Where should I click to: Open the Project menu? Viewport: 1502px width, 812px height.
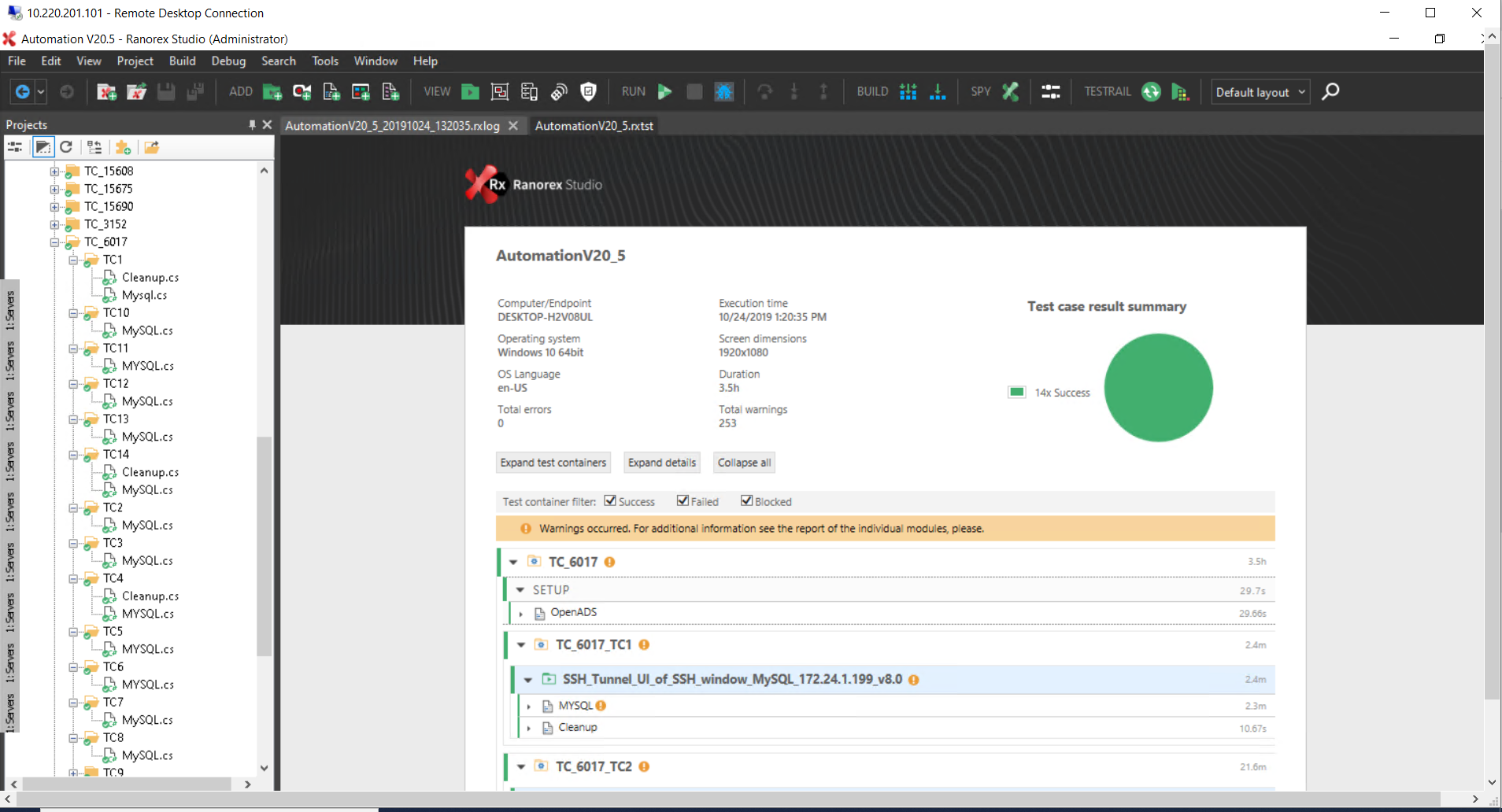[x=135, y=61]
